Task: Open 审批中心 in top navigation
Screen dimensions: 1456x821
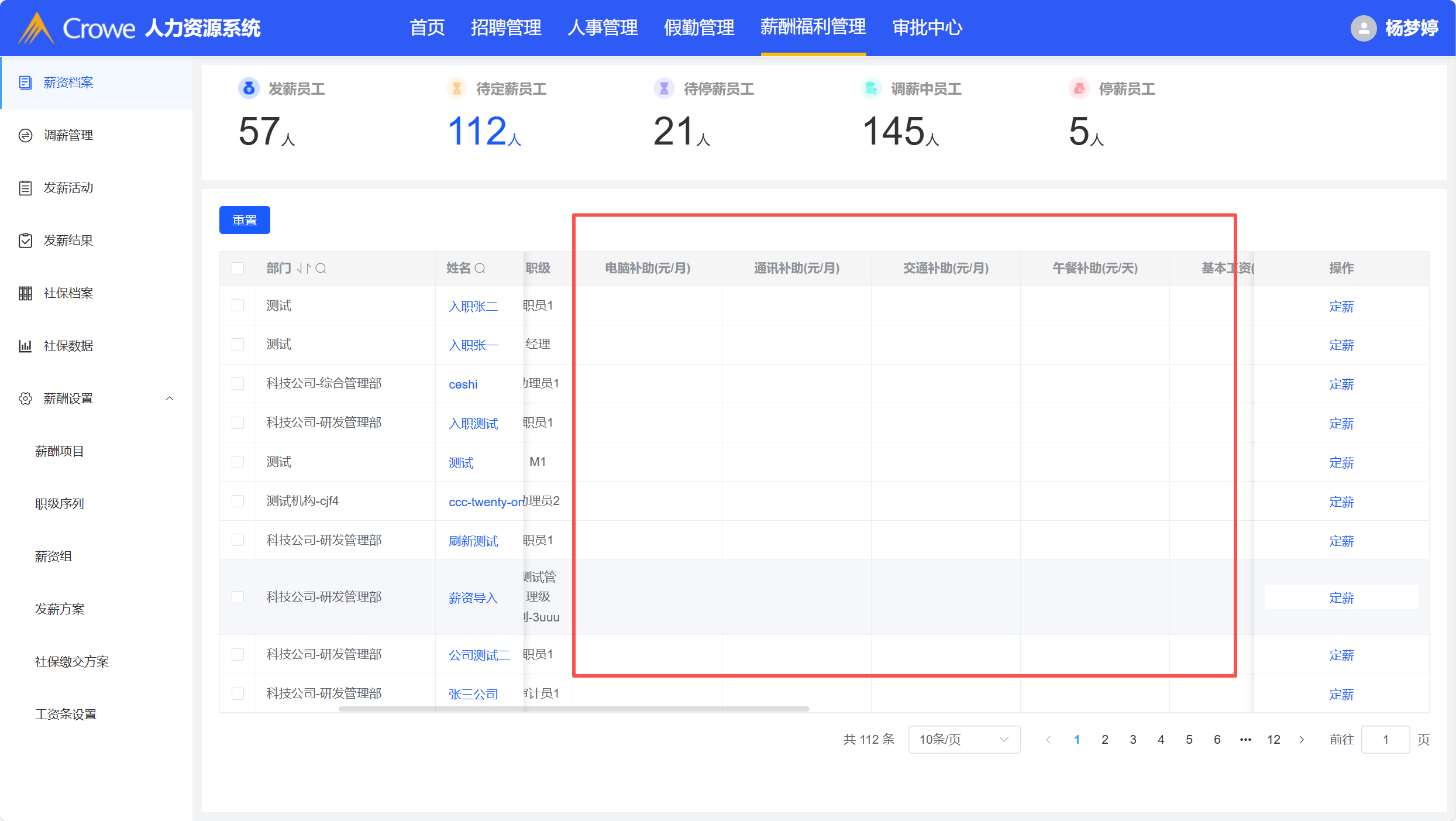Action: click(x=927, y=28)
